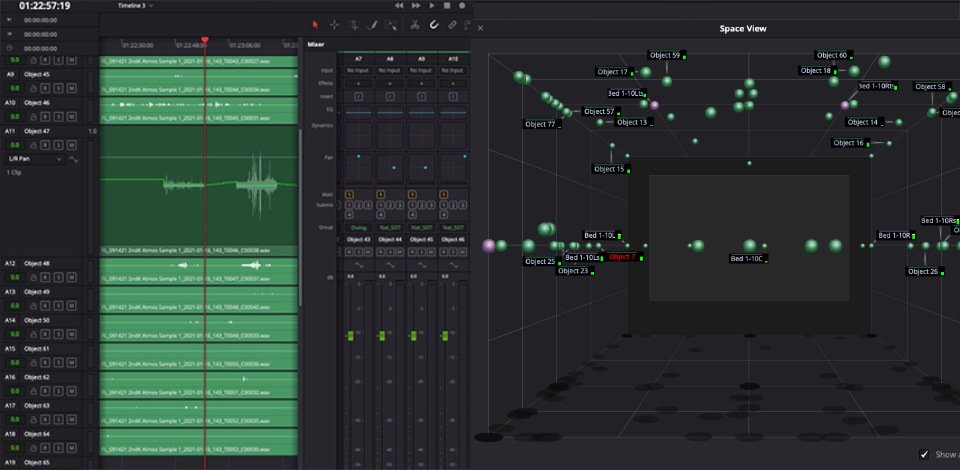Image resolution: width=960 pixels, height=470 pixels.
Task: Open the Pan control for channel A9
Action: coord(421,167)
